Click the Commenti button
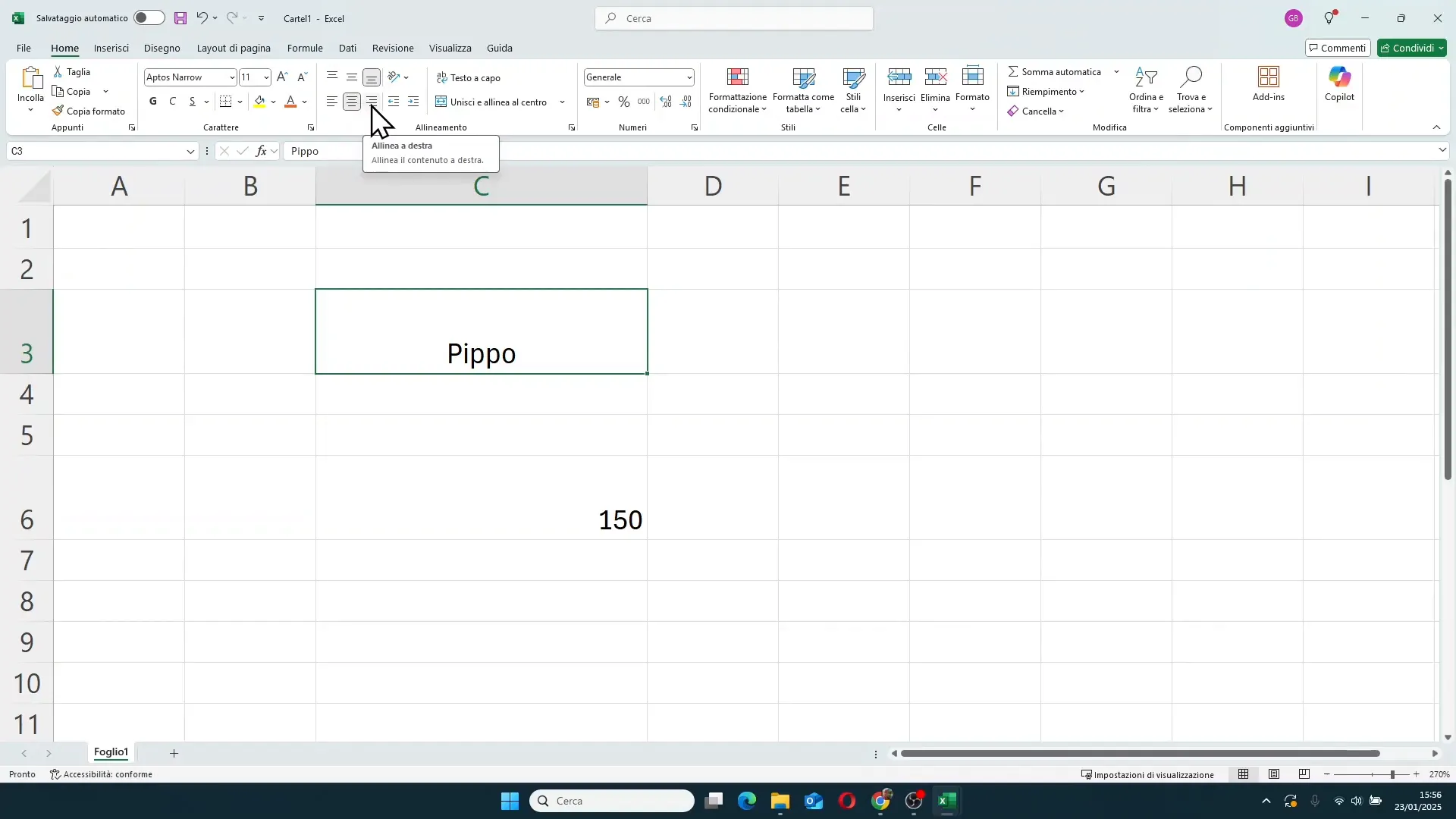1456x819 pixels. (x=1338, y=48)
